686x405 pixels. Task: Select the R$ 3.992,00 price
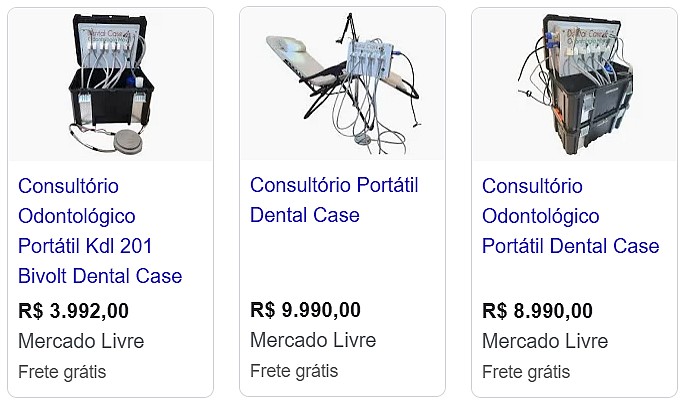pyautogui.click(x=74, y=311)
